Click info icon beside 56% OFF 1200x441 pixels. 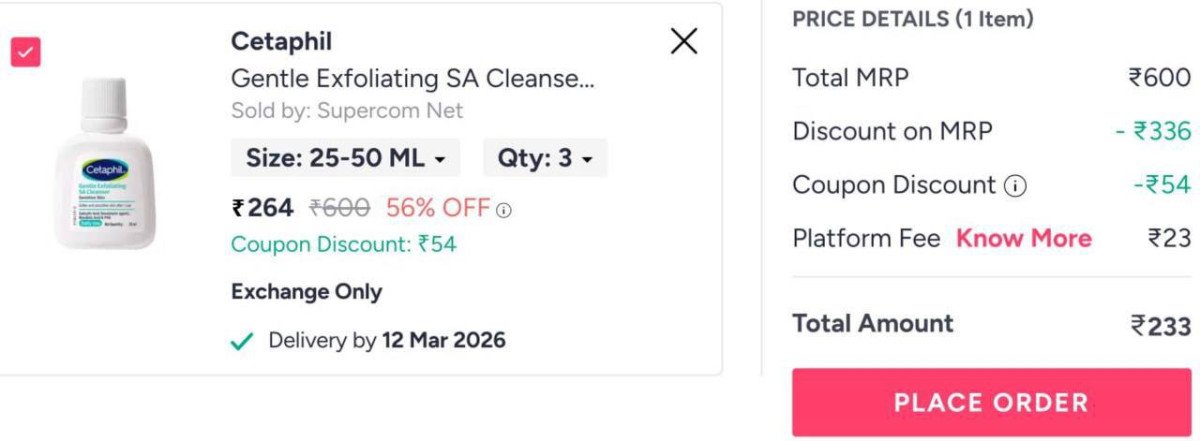pyautogui.click(x=504, y=210)
